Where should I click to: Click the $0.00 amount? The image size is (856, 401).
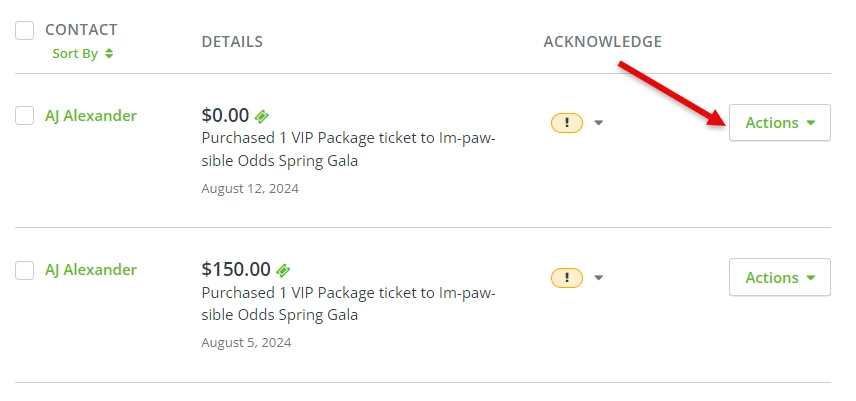225,116
